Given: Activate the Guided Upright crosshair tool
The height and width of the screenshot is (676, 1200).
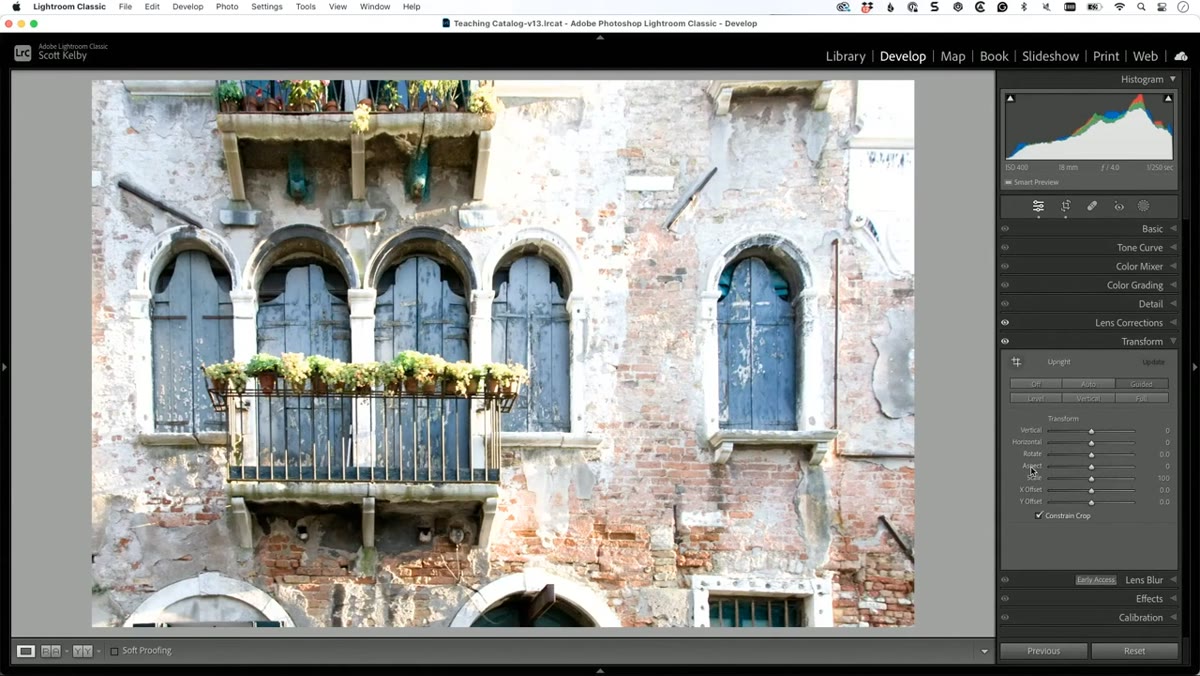Looking at the screenshot, I should 1016,362.
